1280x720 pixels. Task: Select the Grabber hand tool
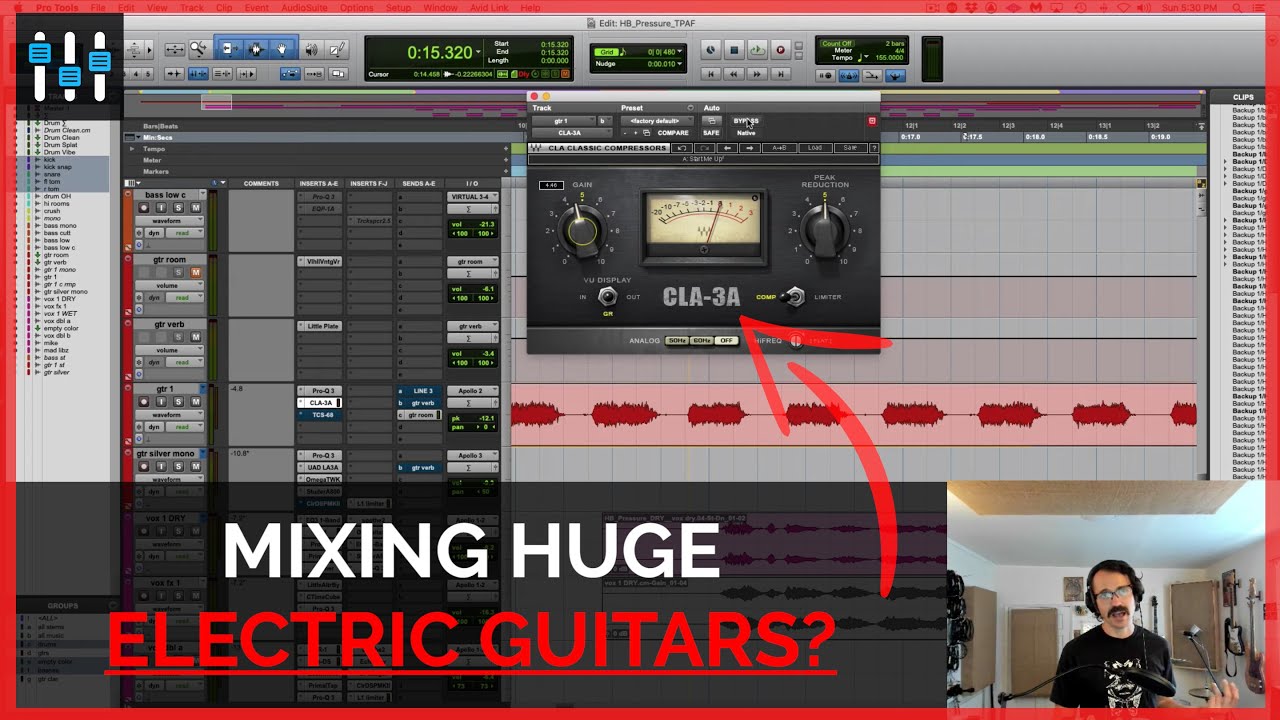(x=282, y=49)
